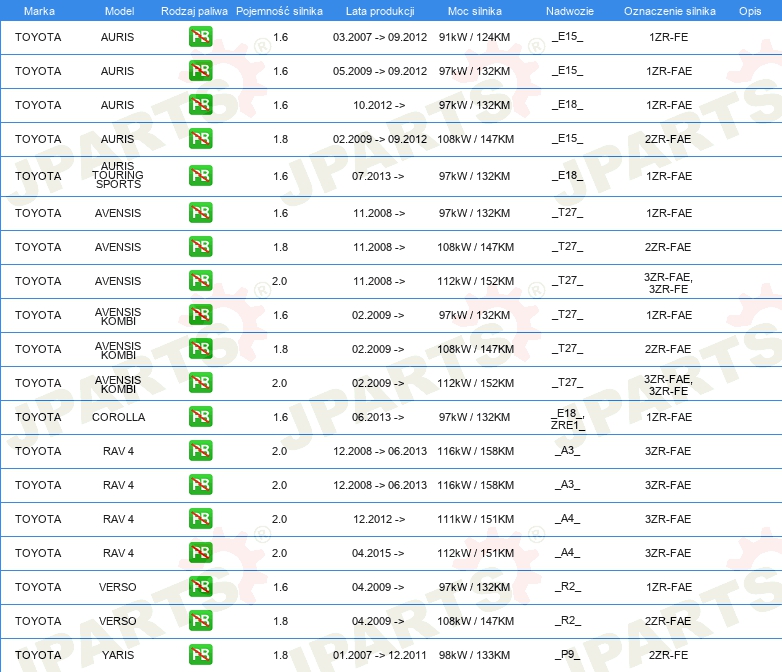Select the '98kW / 133KM' power cell
This screenshot has height=672, width=782.
pos(475,655)
